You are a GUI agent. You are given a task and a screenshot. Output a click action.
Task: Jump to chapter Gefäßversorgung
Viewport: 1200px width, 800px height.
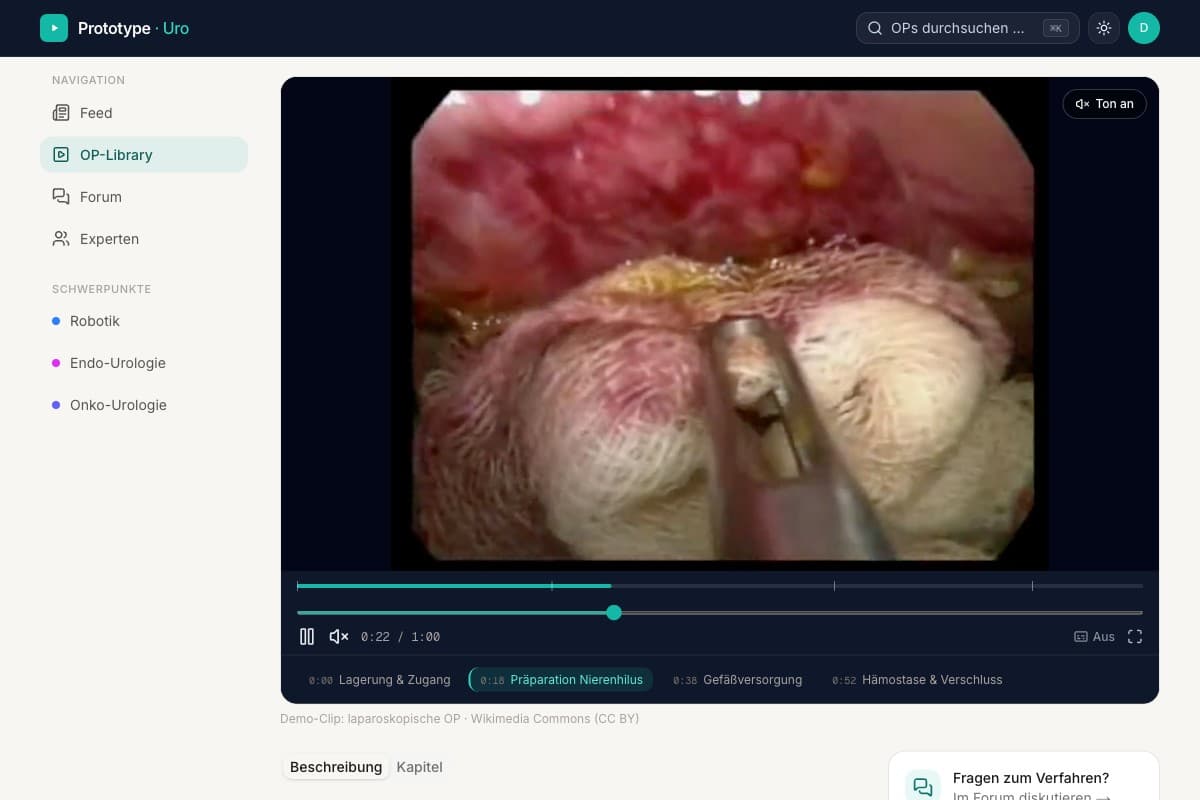(738, 680)
